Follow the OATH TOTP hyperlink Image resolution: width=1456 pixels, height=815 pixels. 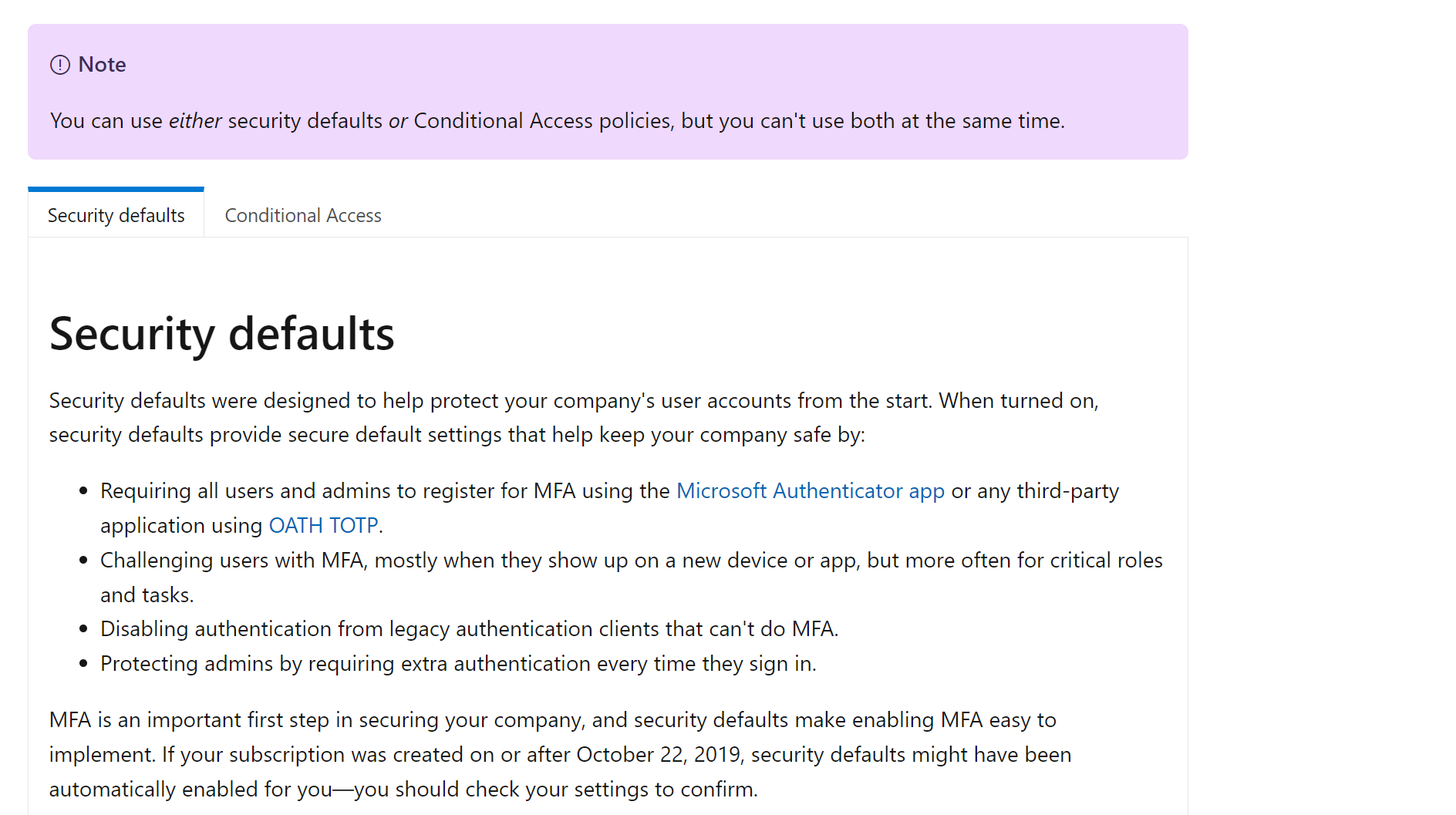click(323, 525)
